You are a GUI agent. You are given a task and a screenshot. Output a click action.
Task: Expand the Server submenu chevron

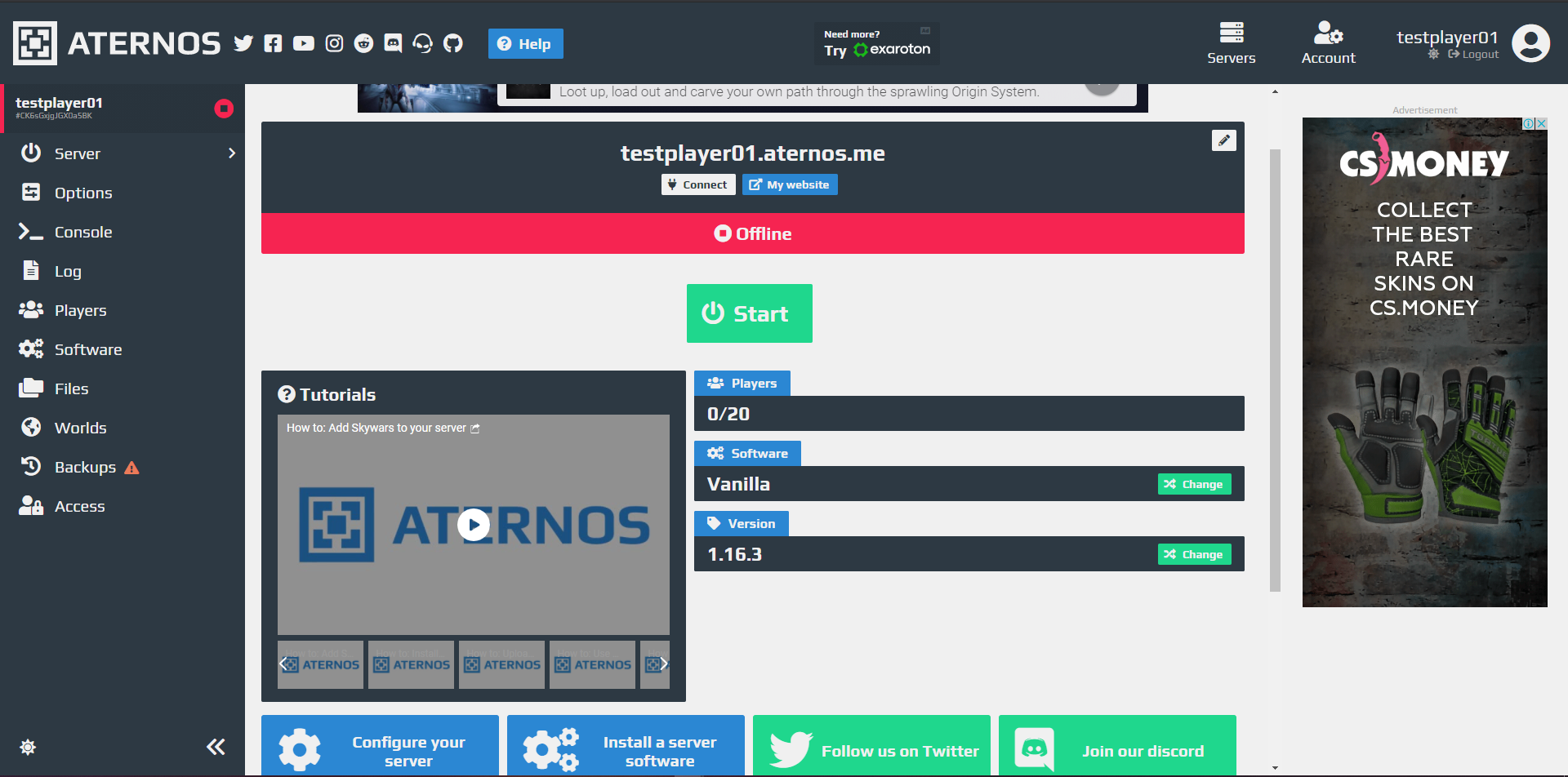pos(232,153)
